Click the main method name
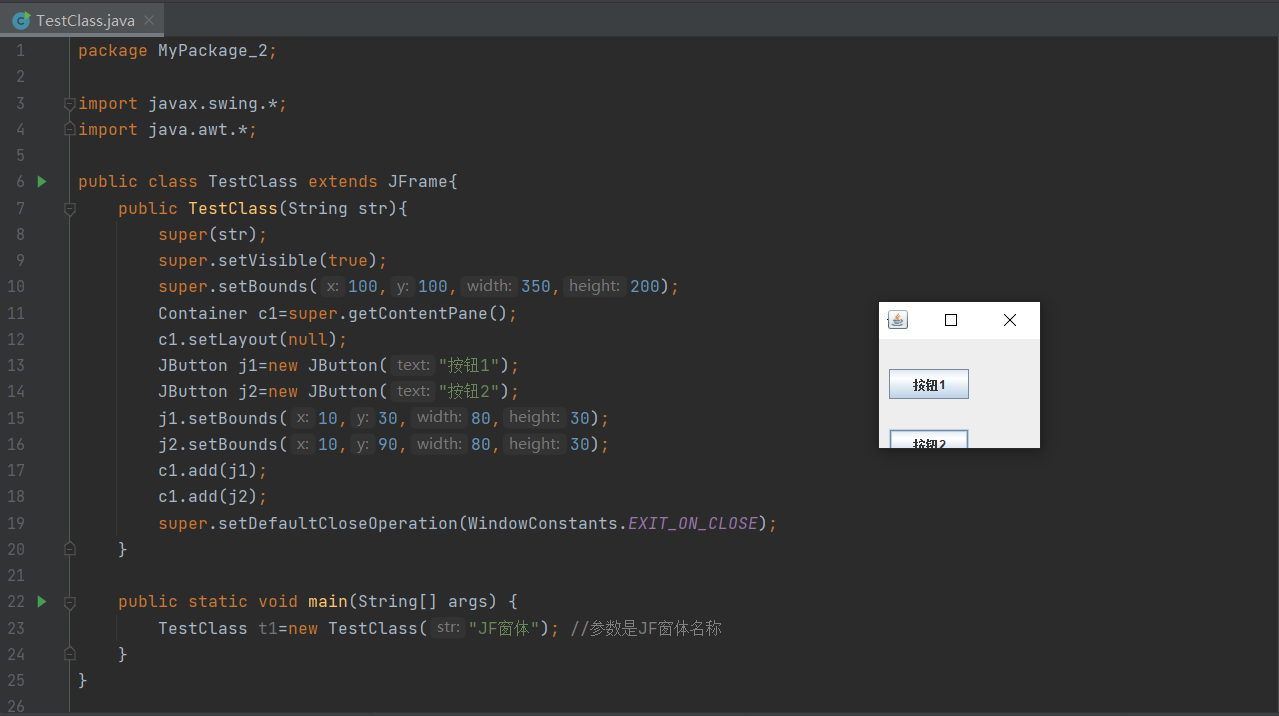Screen dimensions: 1279x716 (328, 601)
